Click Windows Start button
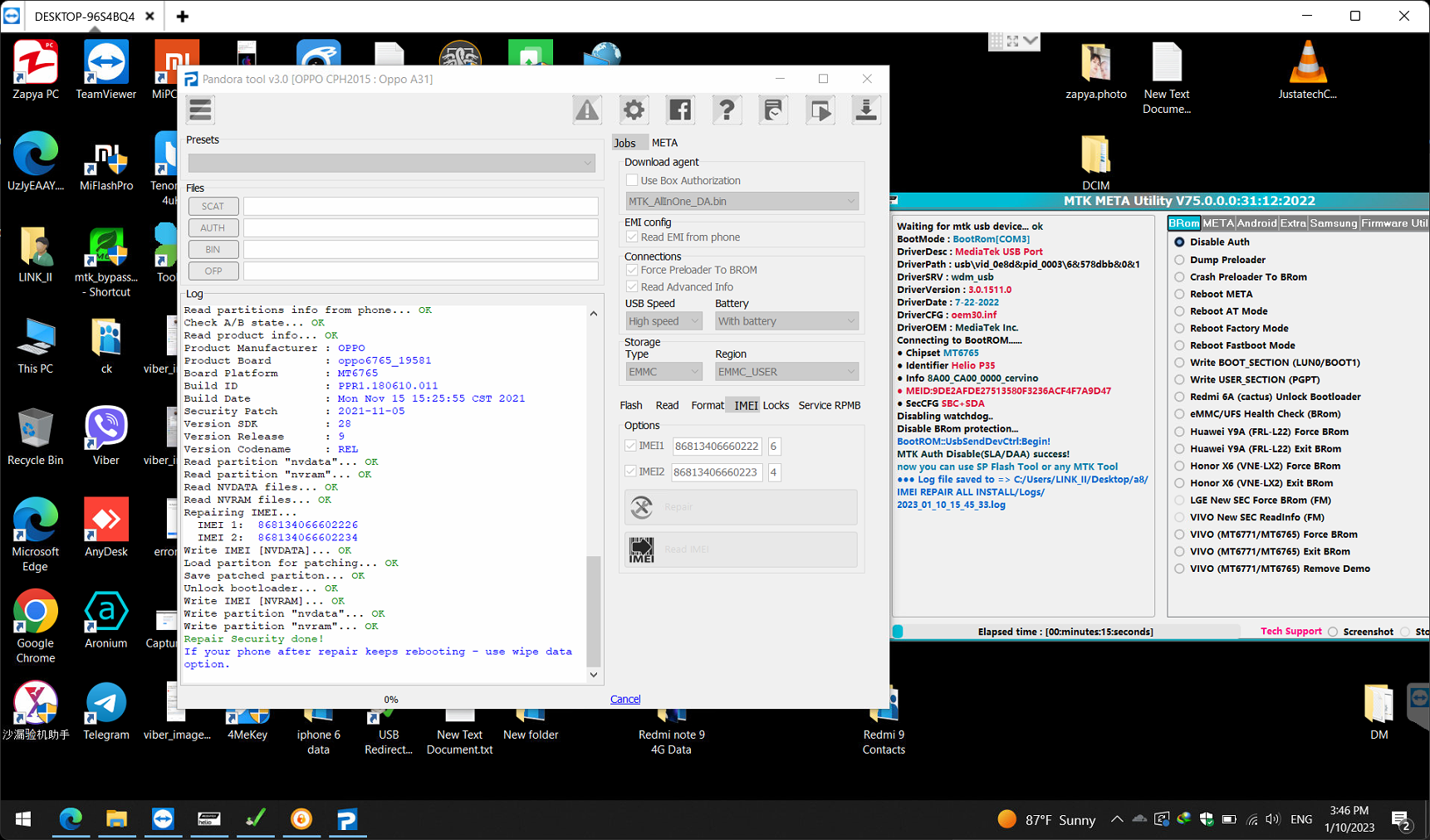1430x840 pixels. (23, 819)
